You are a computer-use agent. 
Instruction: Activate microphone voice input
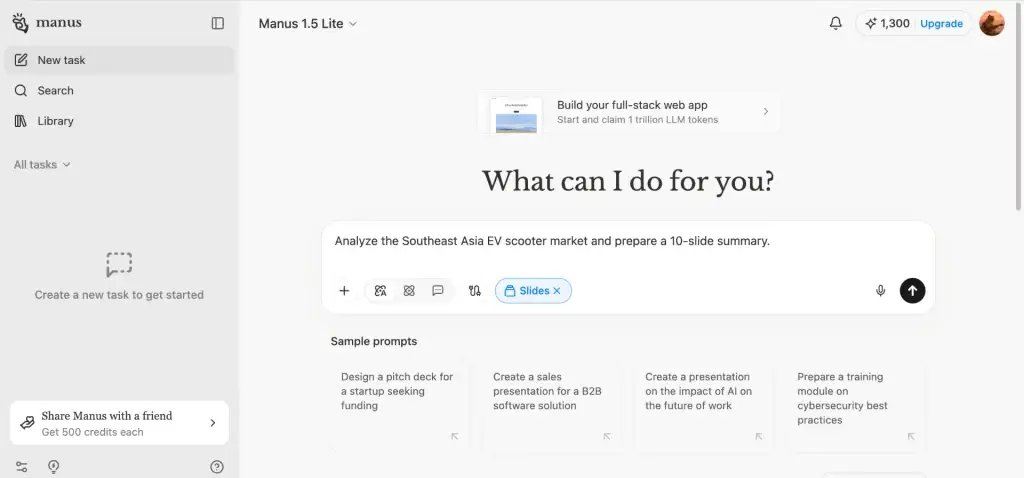[880, 291]
